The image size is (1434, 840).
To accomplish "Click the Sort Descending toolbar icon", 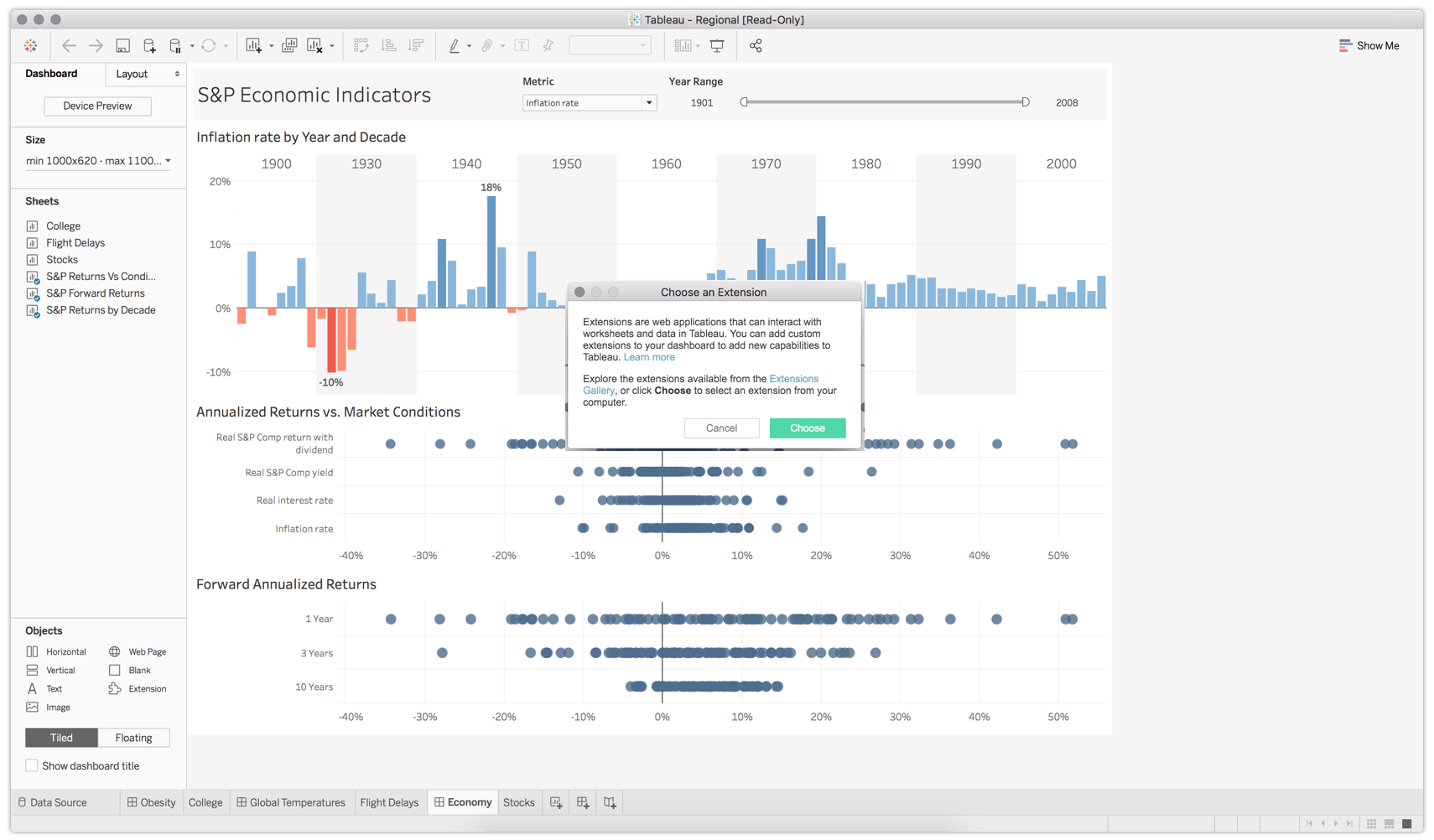I will (416, 45).
